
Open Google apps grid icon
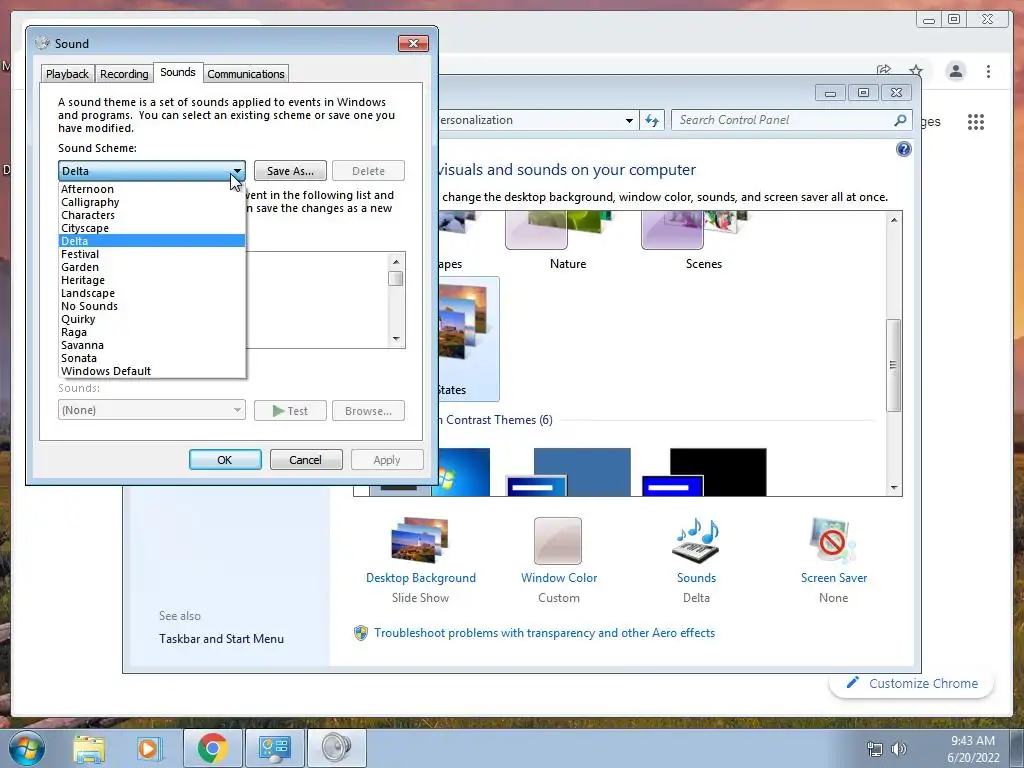[x=976, y=122]
